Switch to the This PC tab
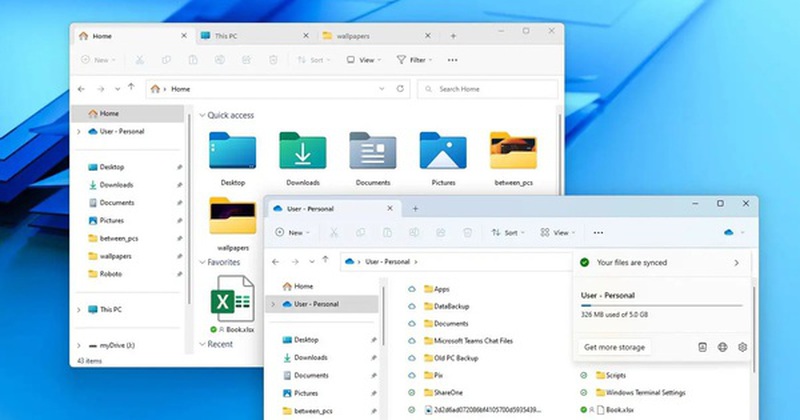Screen dimensions: 800x420 click(250, 36)
